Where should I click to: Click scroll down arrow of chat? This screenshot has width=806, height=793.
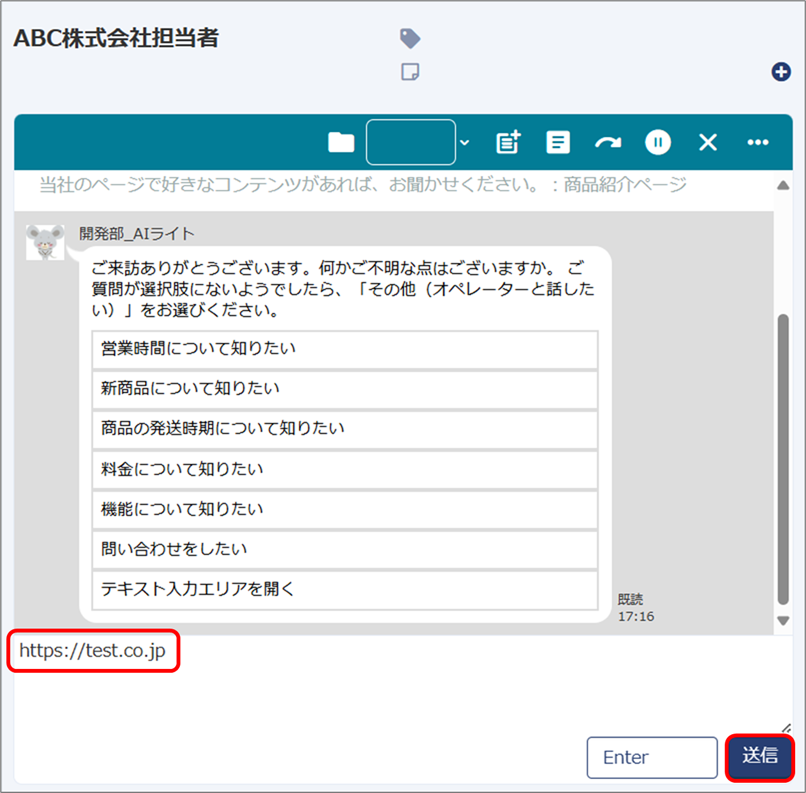pyautogui.click(x=783, y=621)
